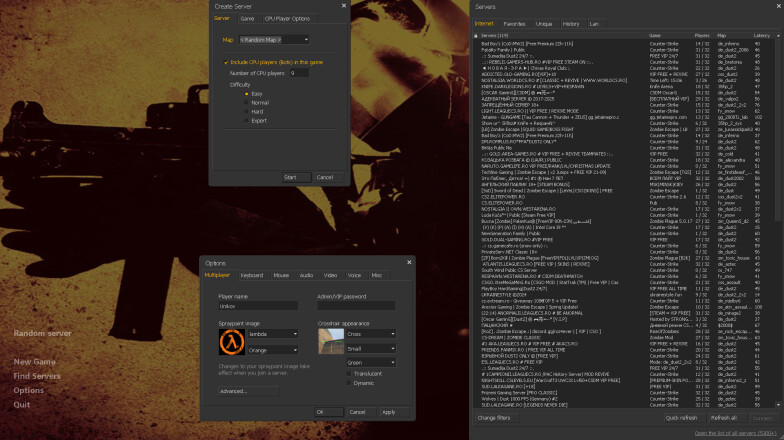
Task: Click the lock icon column header in Servers
Action: point(476,36)
